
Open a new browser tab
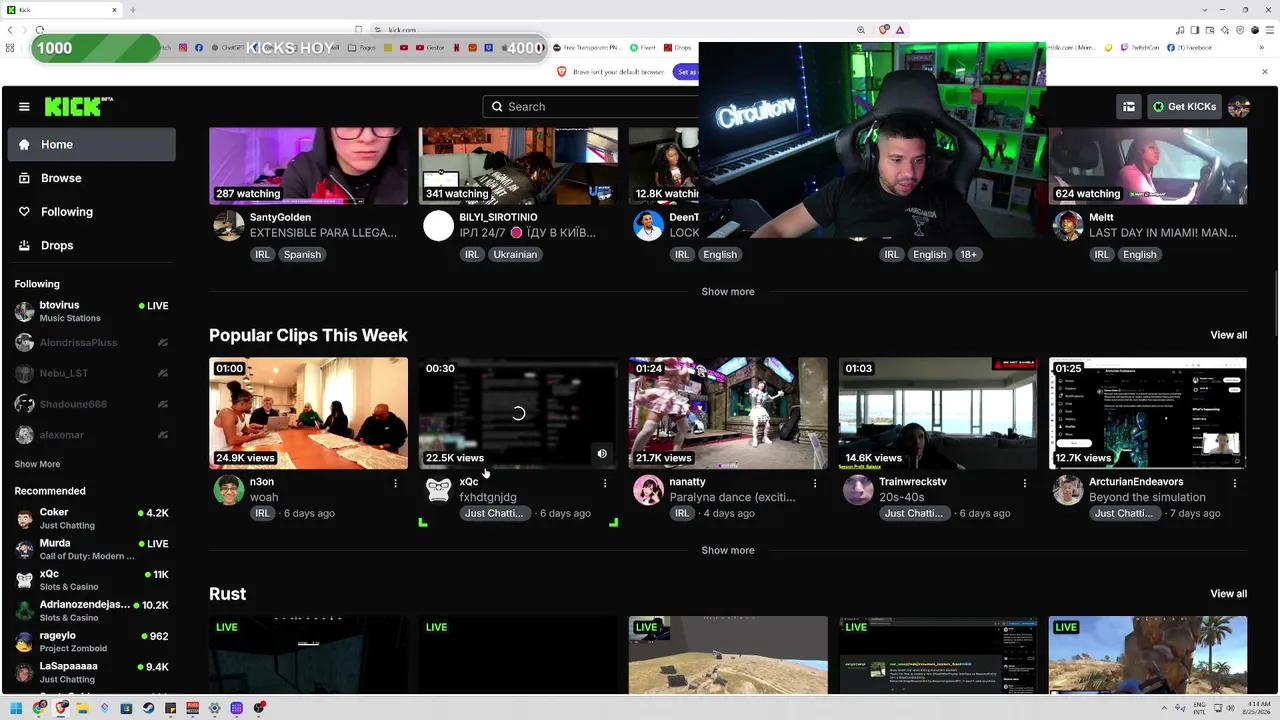pyautogui.click(x=132, y=10)
